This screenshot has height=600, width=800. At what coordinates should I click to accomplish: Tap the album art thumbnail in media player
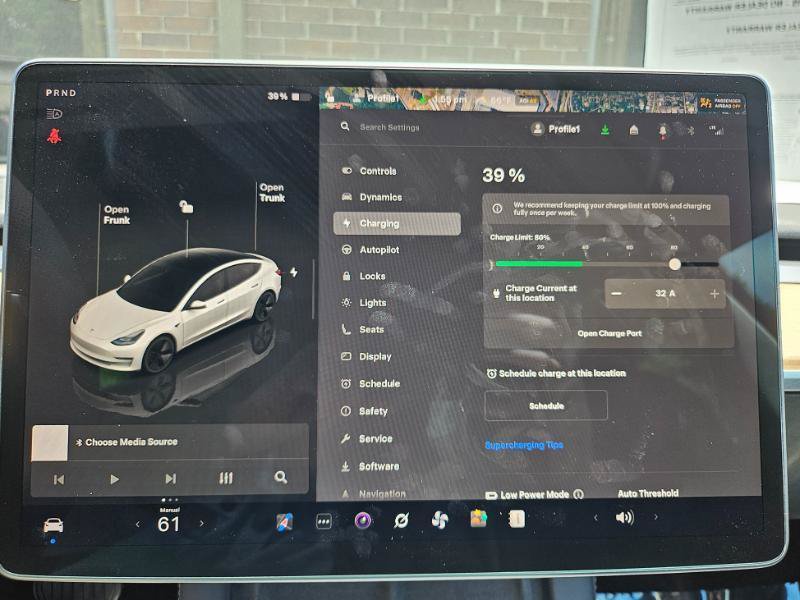(x=49, y=443)
